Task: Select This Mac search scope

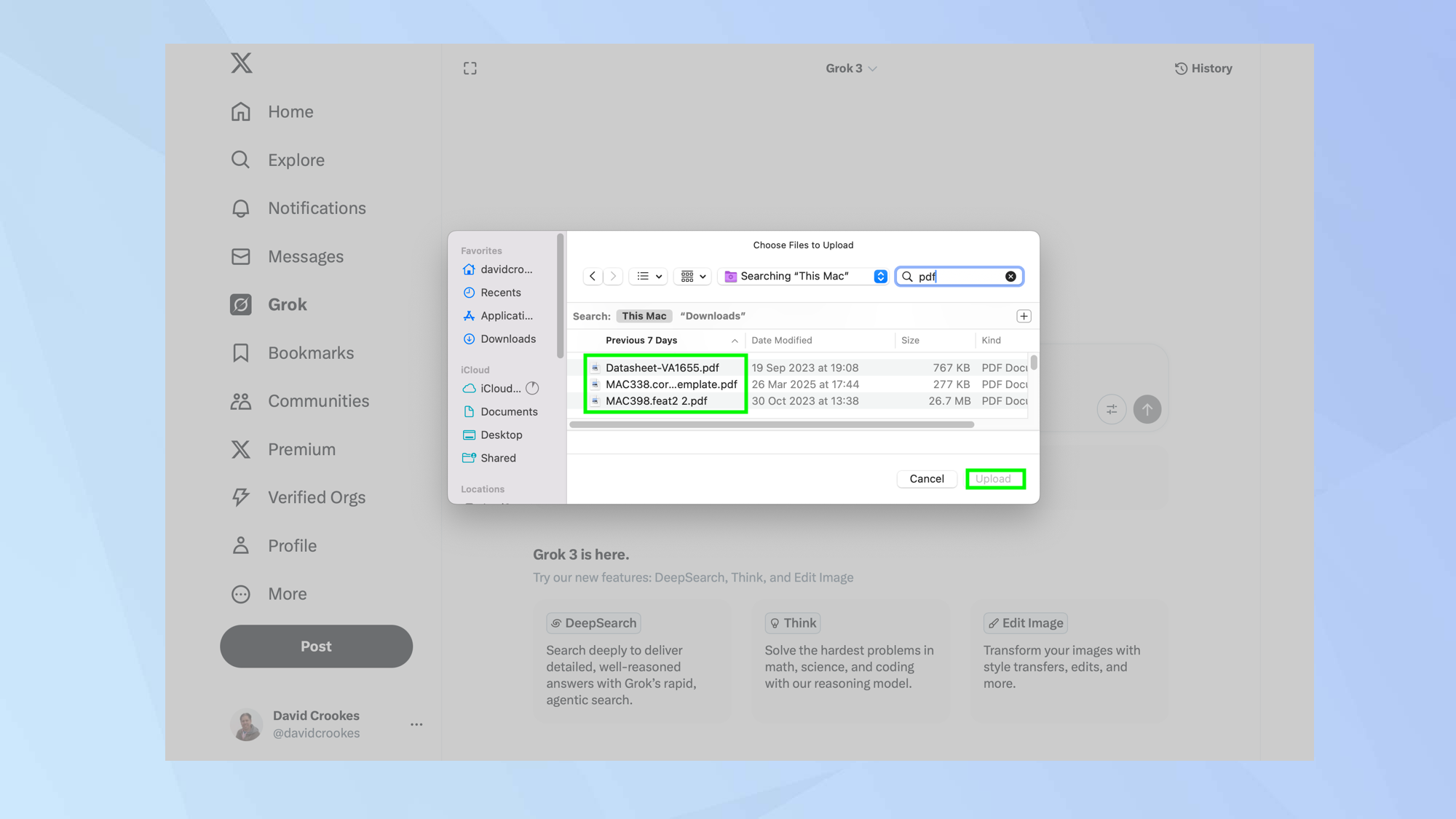Action: [644, 316]
